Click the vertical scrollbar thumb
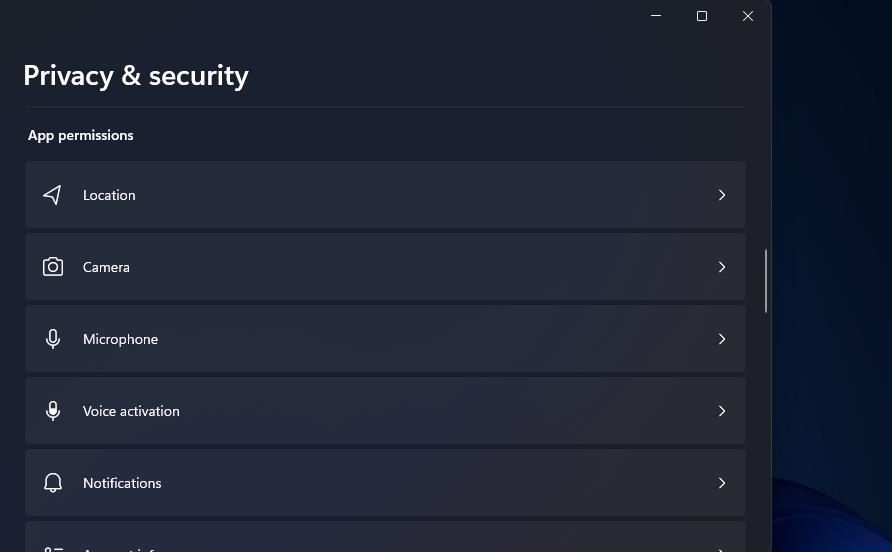The height and width of the screenshot is (552, 892). tap(766, 281)
